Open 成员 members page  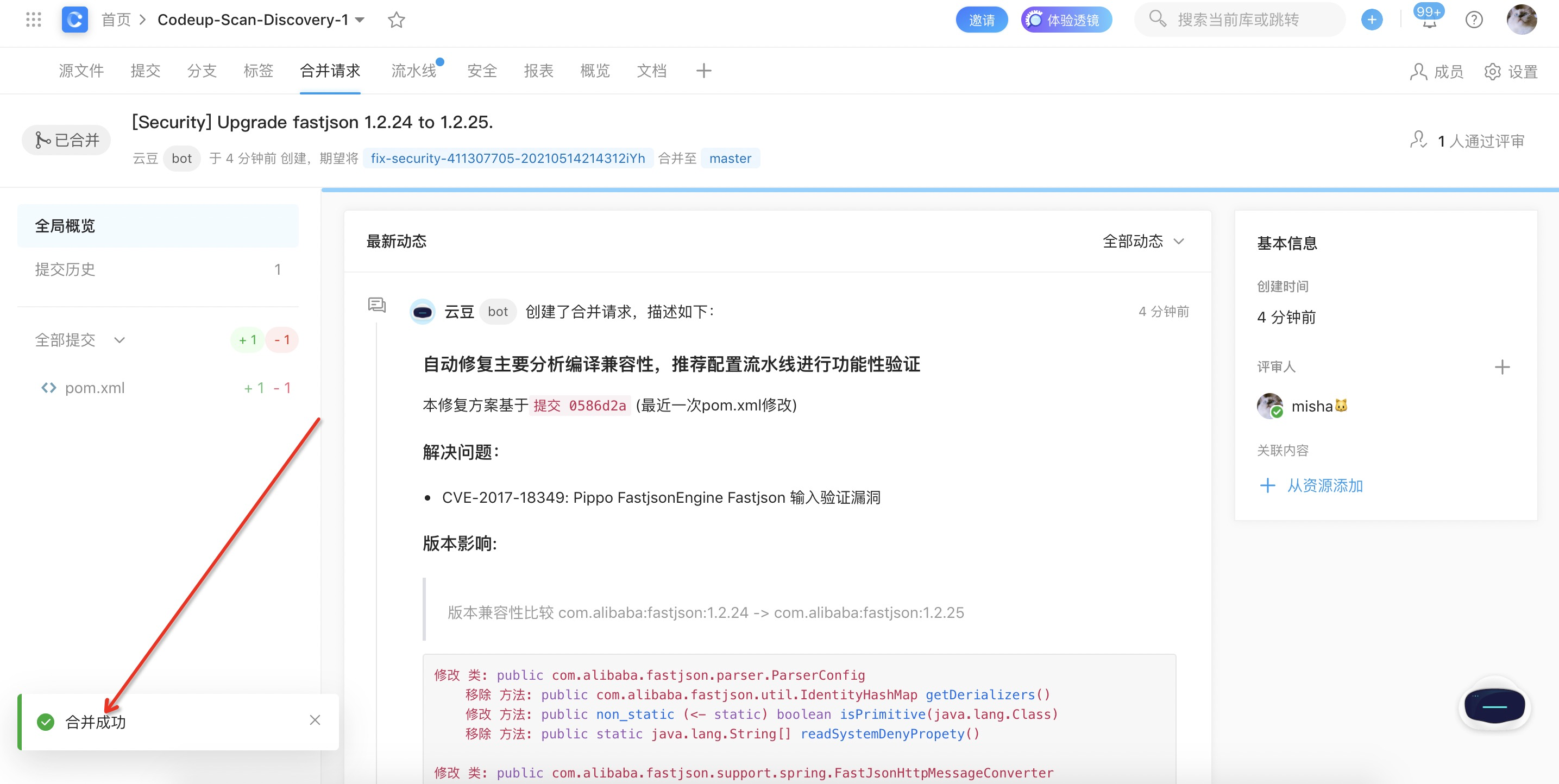tap(1436, 72)
